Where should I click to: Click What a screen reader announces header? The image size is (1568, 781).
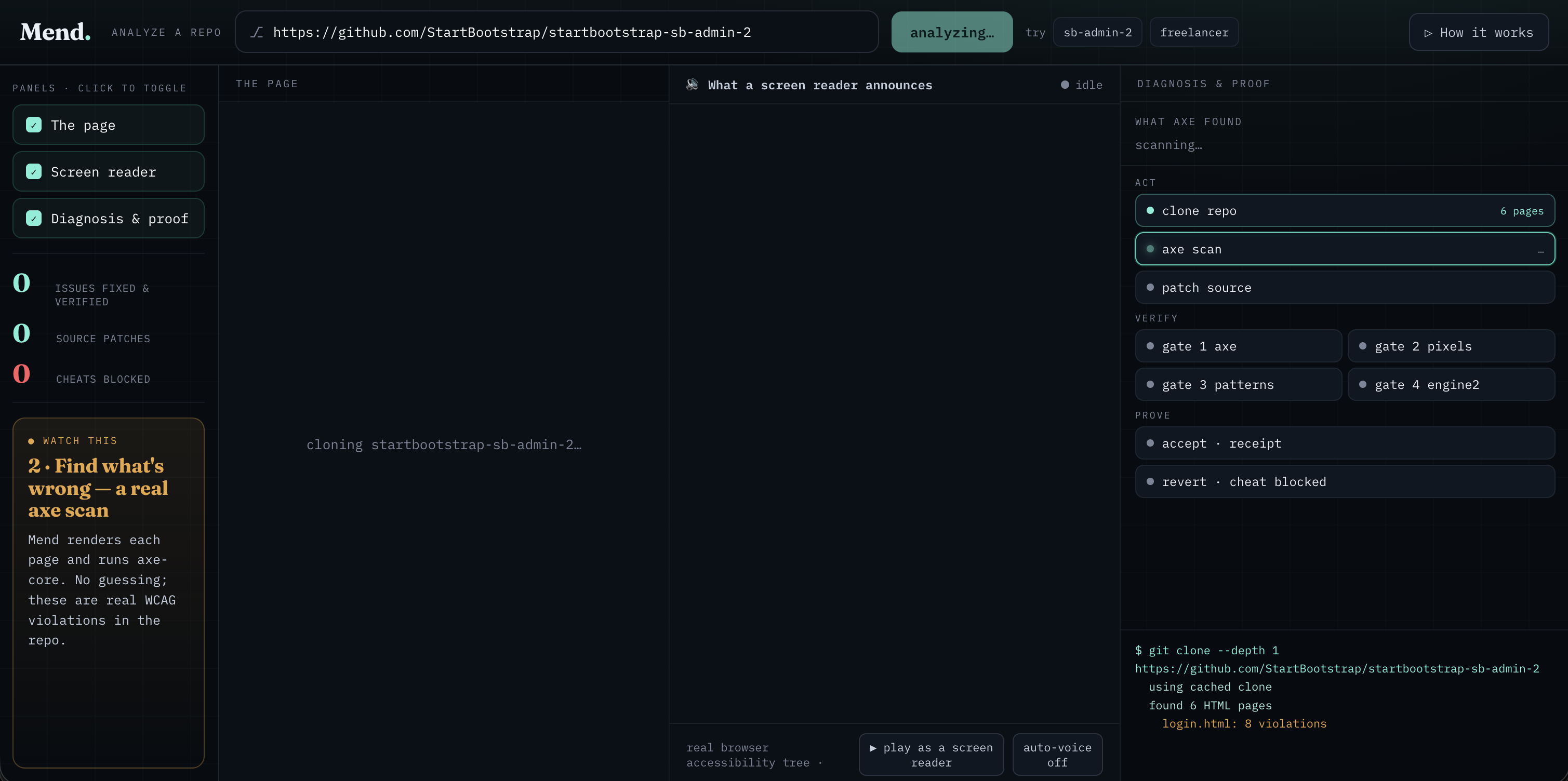820,85
